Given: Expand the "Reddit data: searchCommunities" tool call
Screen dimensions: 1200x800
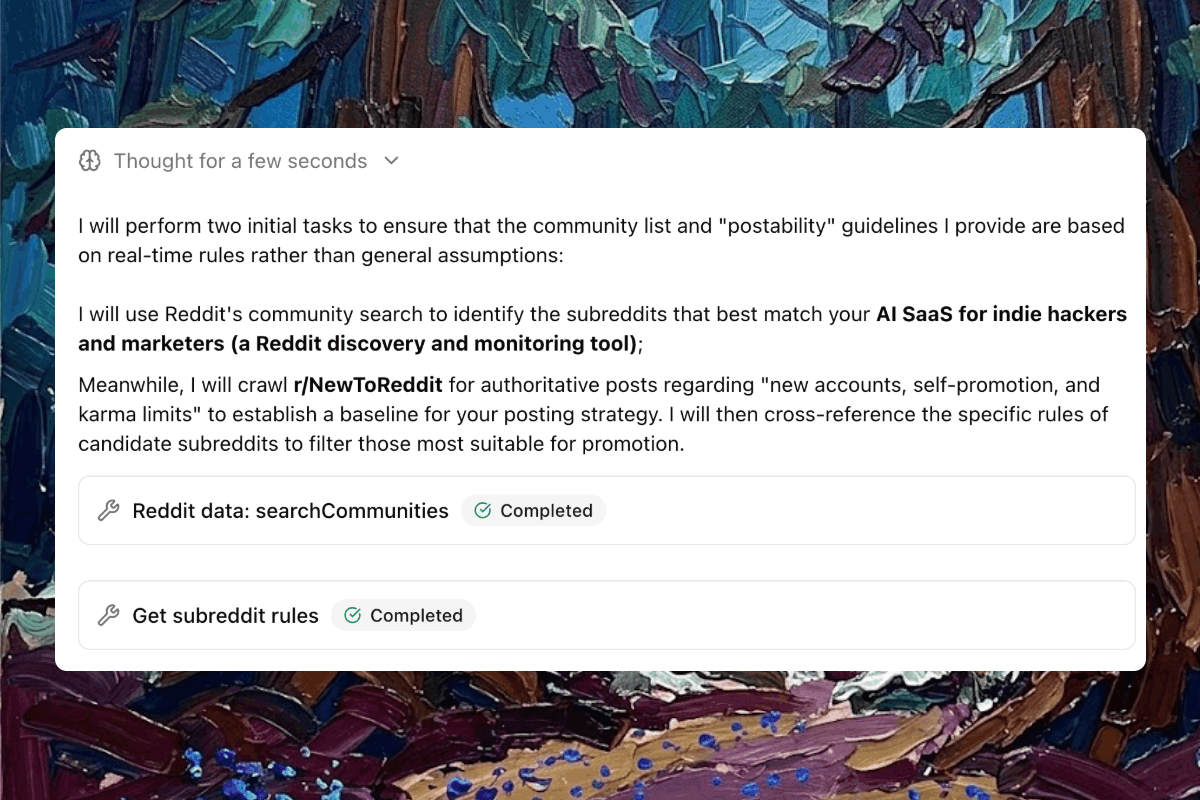Looking at the screenshot, I should click(290, 511).
